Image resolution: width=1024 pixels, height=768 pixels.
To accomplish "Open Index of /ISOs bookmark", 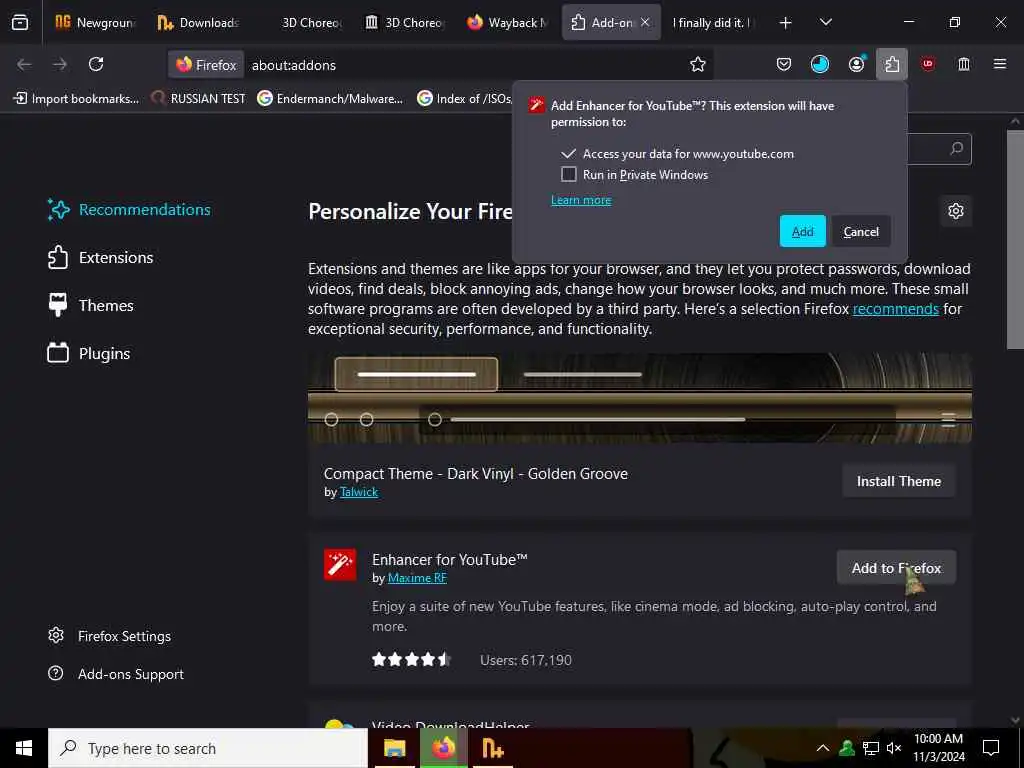I will (464, 99).
